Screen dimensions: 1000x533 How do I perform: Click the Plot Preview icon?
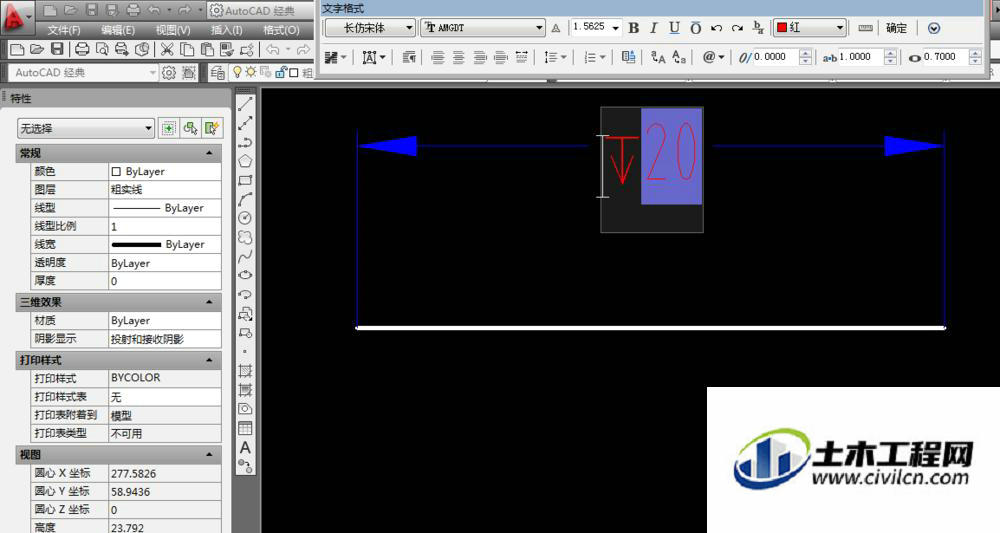tap(101, 49)
